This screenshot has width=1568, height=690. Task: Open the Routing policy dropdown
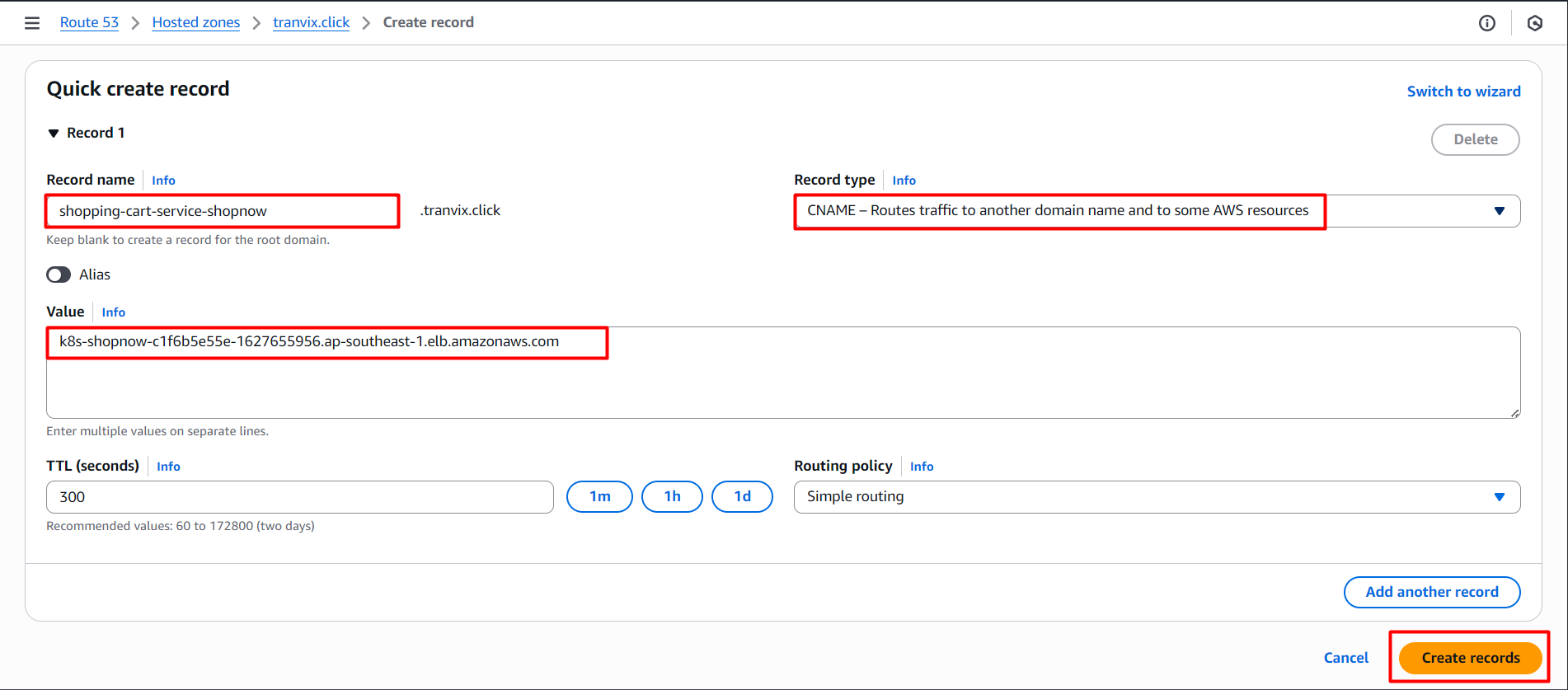pyautogui.click(x=1156, y=497)
